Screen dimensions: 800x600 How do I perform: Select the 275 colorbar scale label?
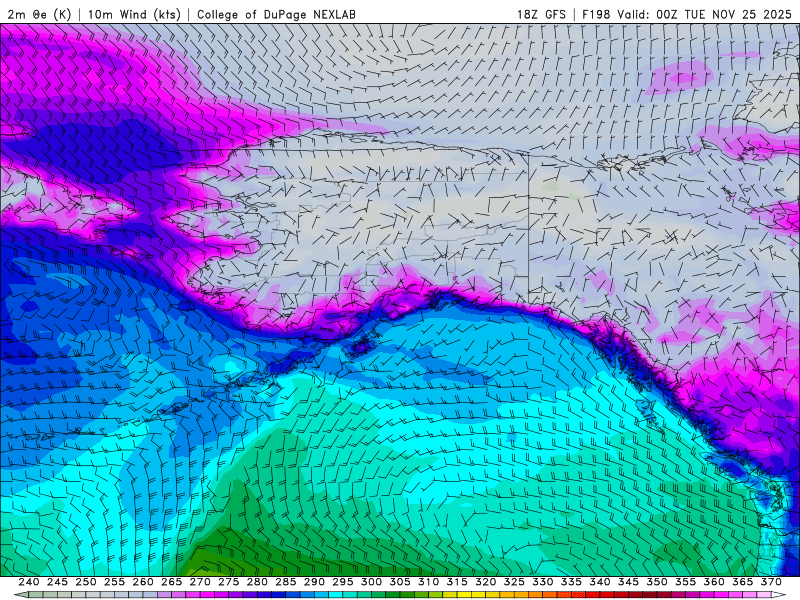pos(229,582)
